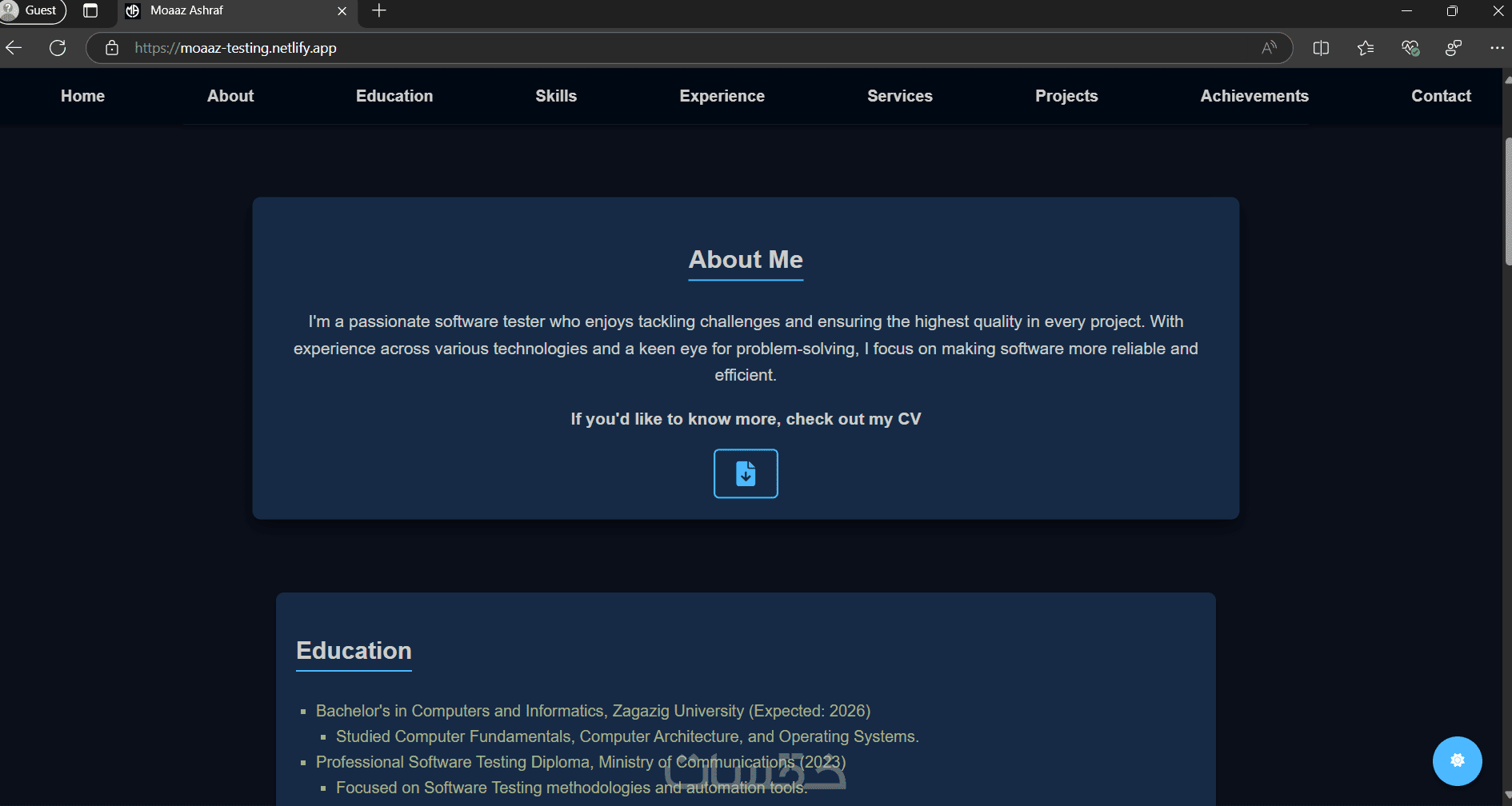Open Education in the navigation bar

coord(394,96)
